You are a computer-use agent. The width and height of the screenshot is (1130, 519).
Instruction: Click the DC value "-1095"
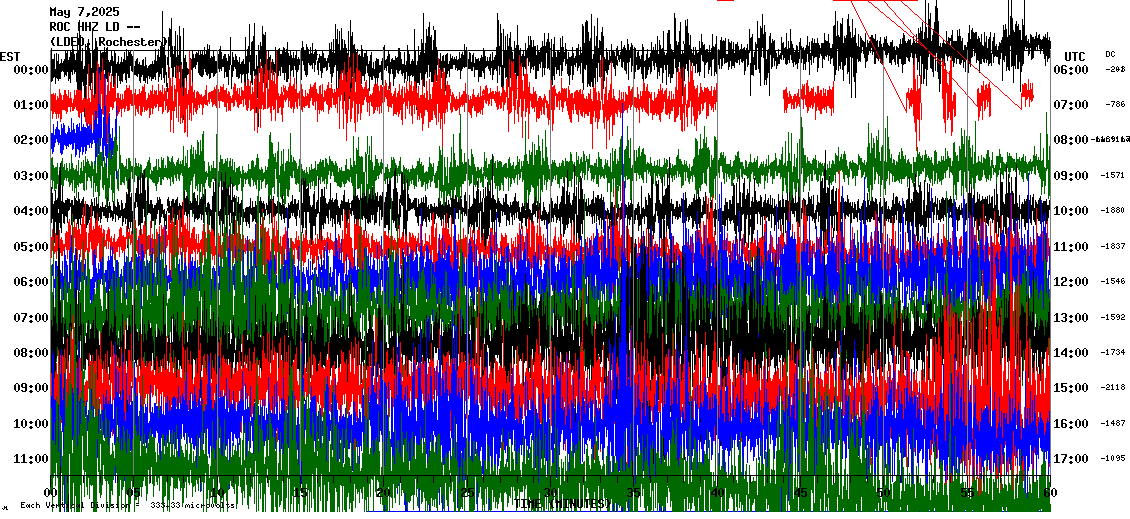tap(1113, 458)
